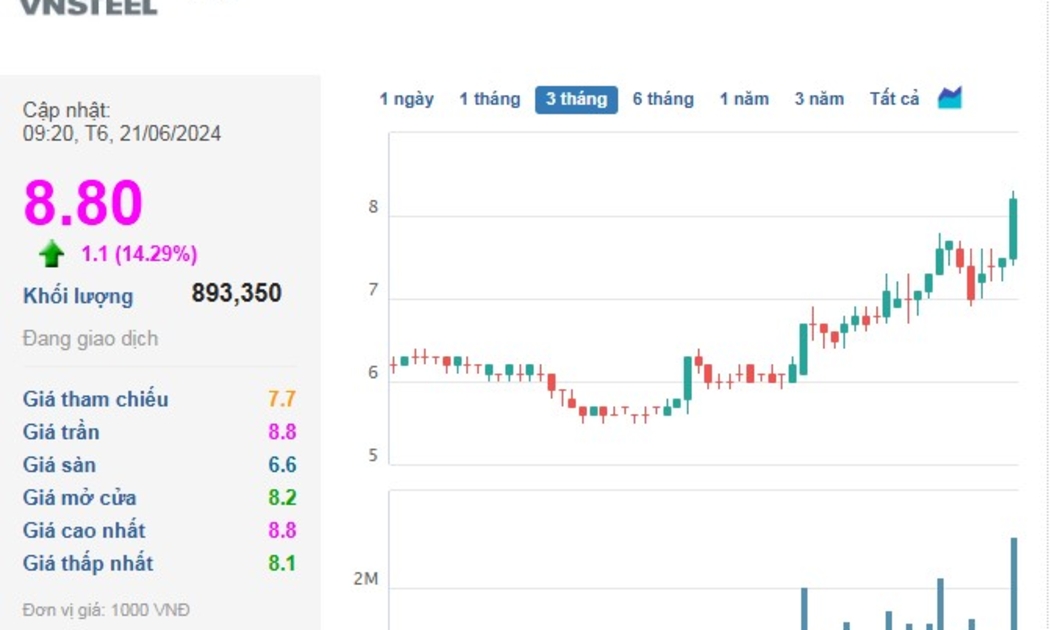Click the Đang giao dịch status text
1050x630 pixels.
pyautogui.click(x=90, y=339)
